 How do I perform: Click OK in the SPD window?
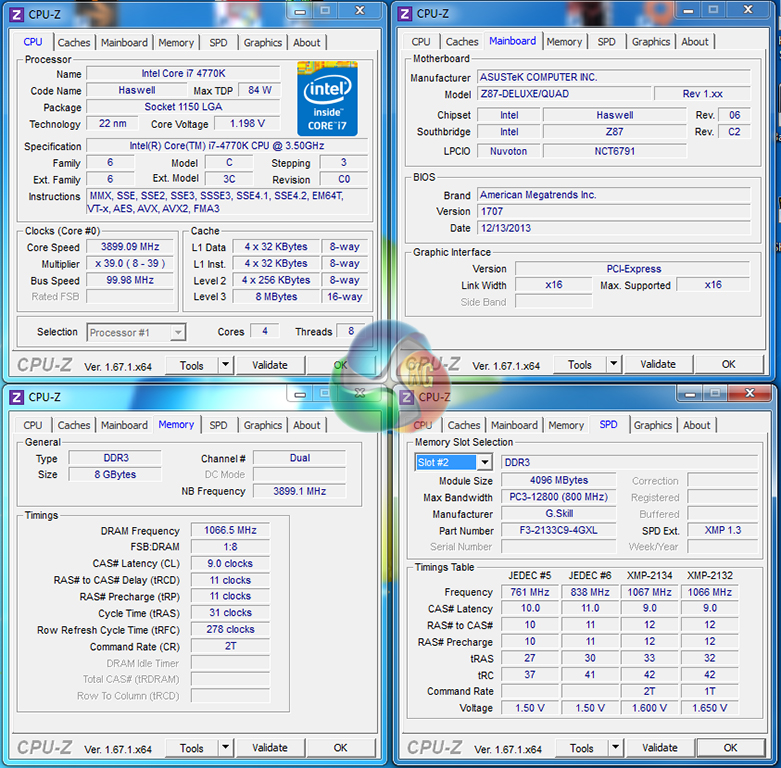[730, 748]
